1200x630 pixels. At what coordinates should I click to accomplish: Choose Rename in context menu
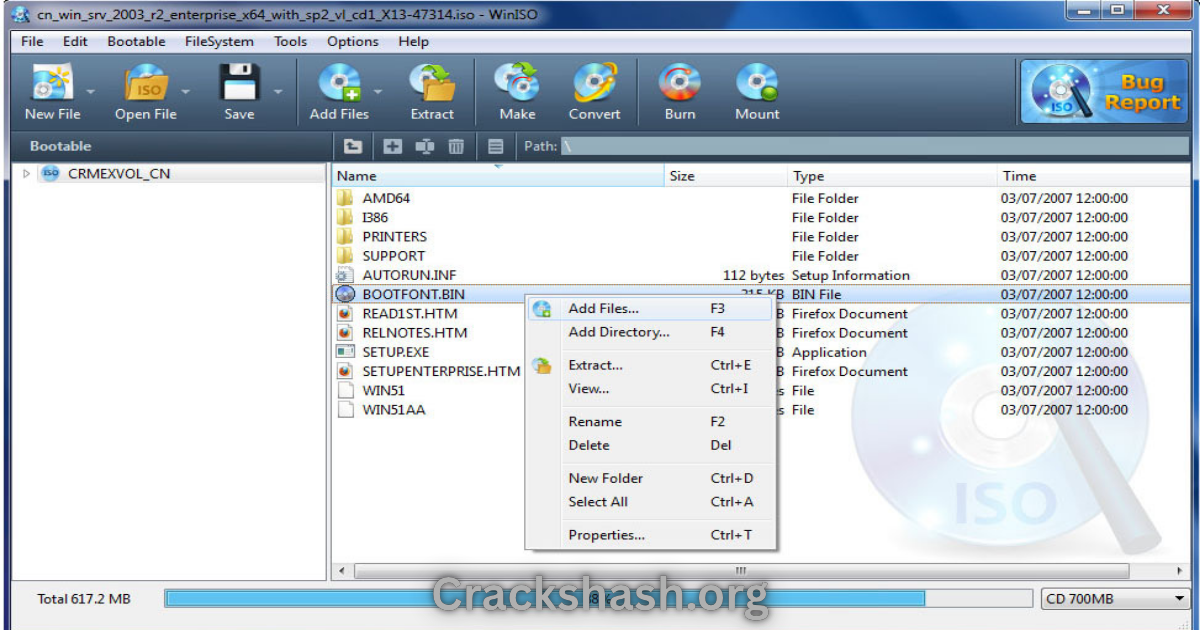pos(651,422)
